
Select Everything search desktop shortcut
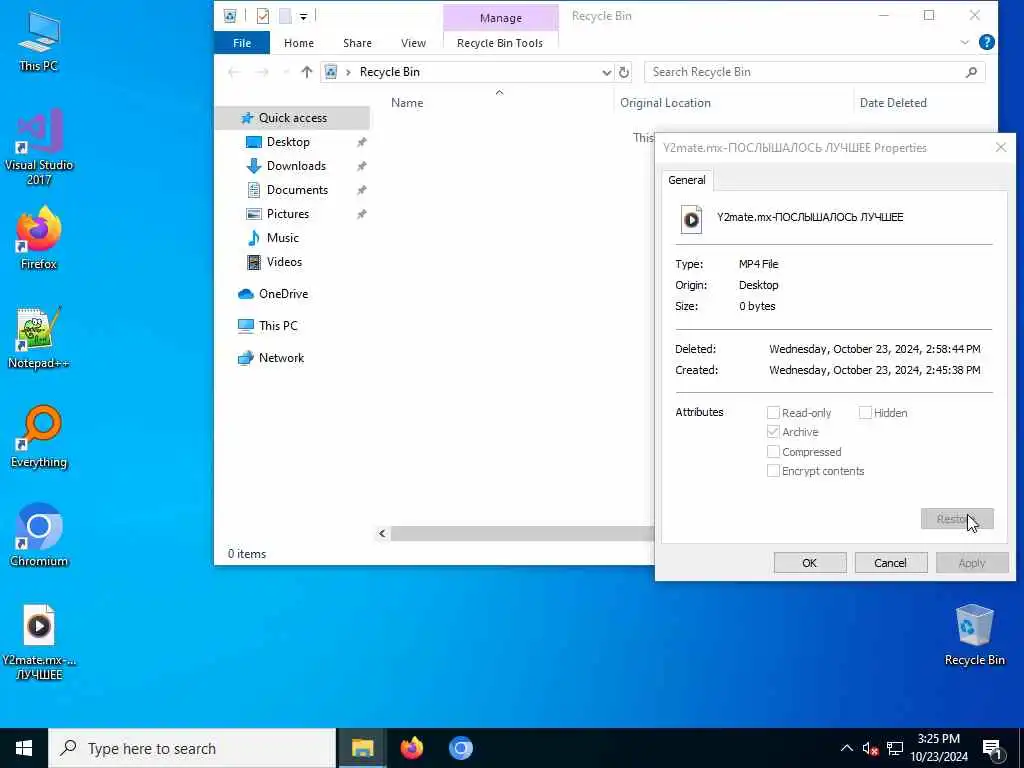[x=39, y=436]
